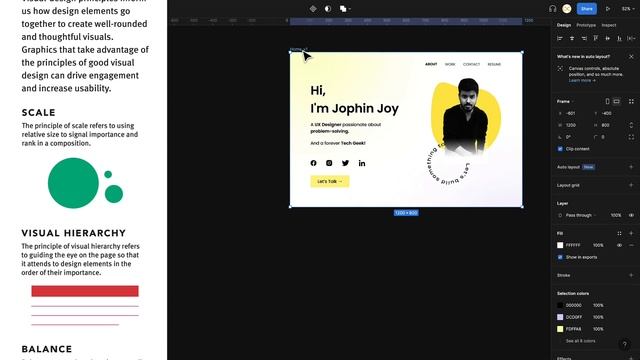Click the Facebook icon in the design
The image size is (640, 360).
(x=313, y=163)
